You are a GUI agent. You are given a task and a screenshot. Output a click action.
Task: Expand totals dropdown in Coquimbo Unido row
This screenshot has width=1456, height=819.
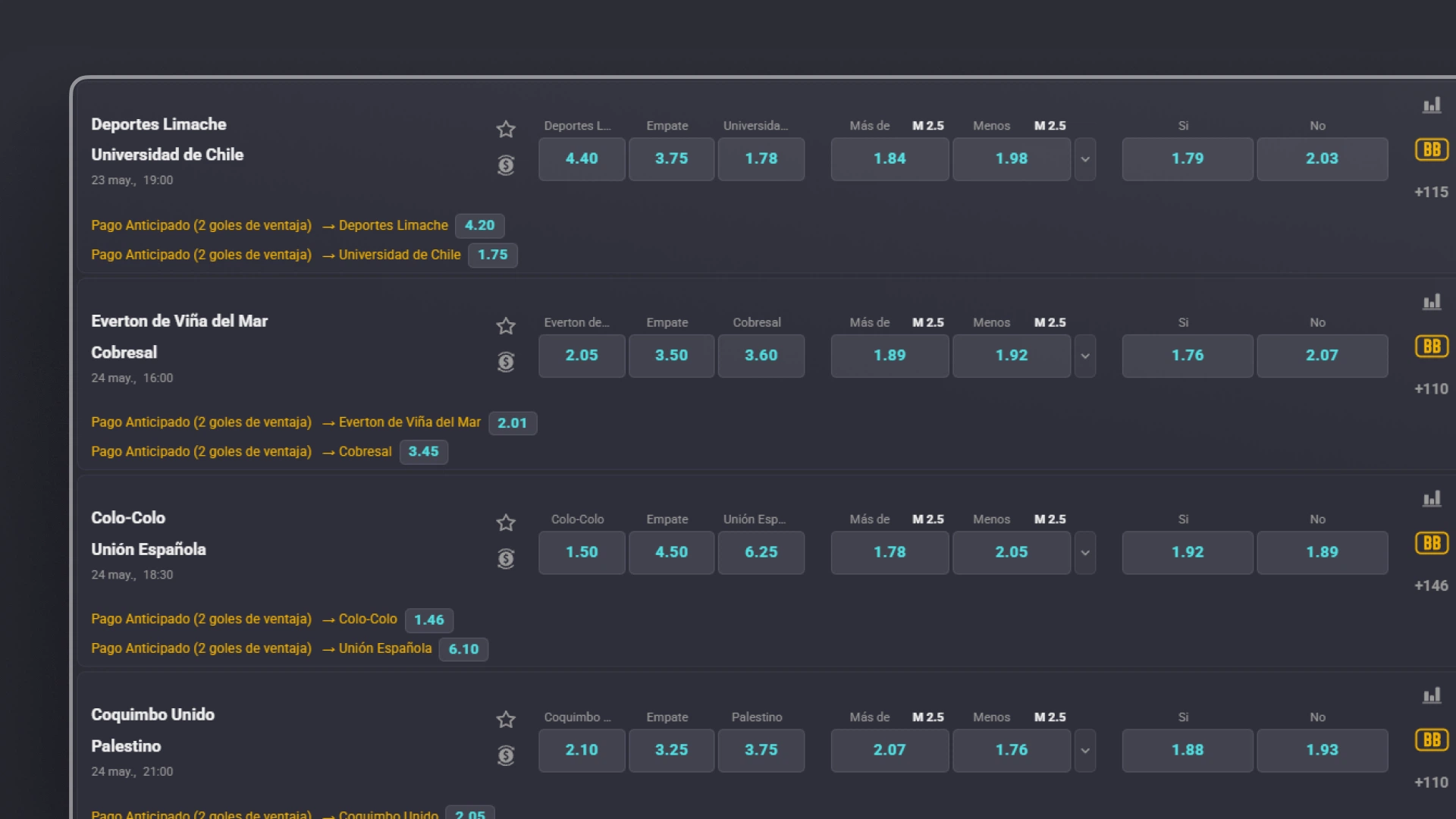pos(1085,751)
